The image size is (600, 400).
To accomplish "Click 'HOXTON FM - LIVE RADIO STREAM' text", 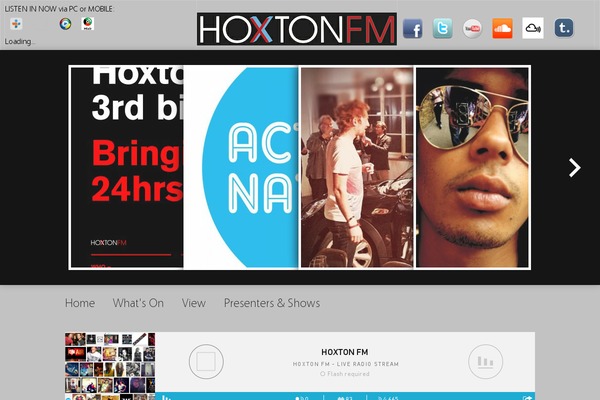I will click(x=346, y=364).
